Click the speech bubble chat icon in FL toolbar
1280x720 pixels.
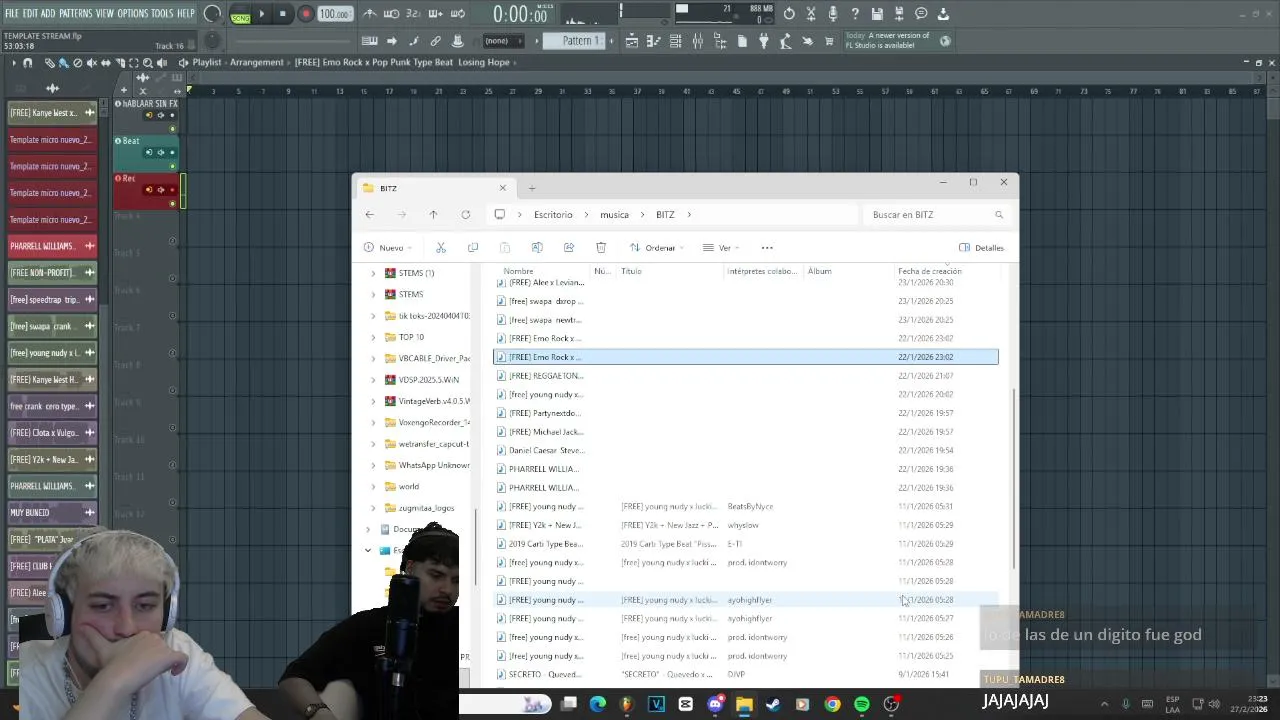pos(921,14)
